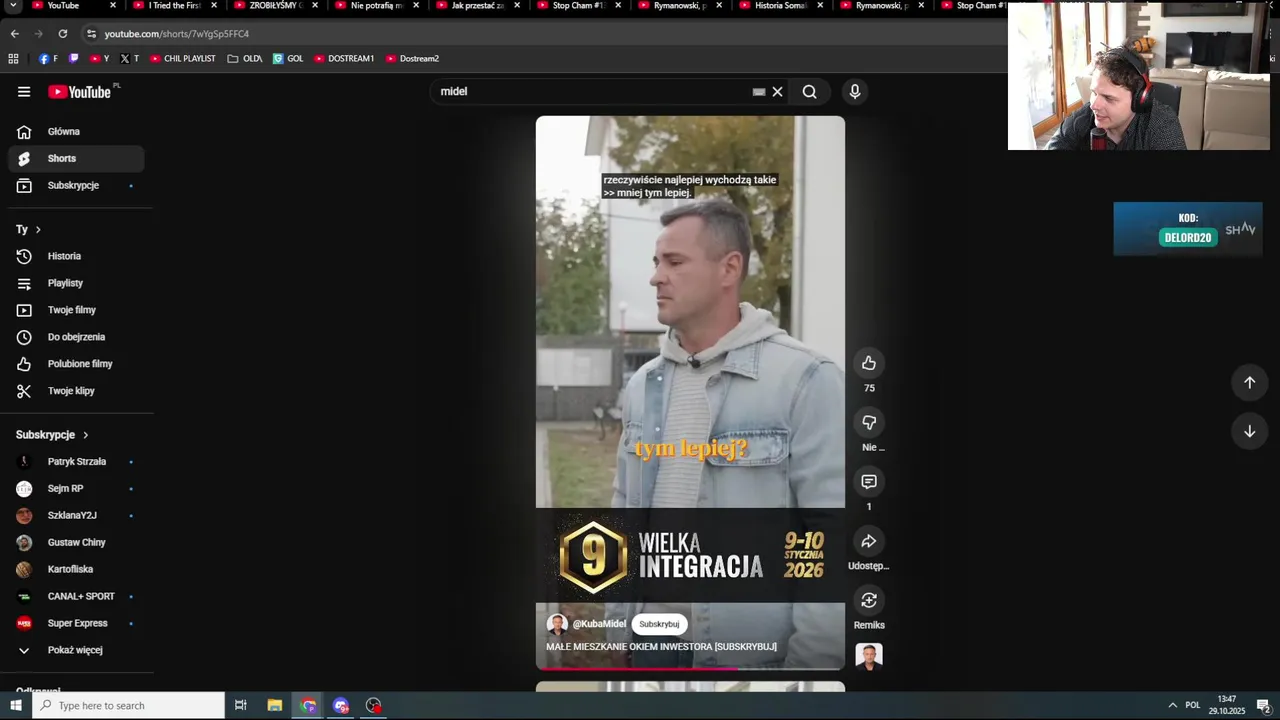
Task: Open the apps grid in bookmarks bar
Action: pyautogui.click(x=14, y=59)
